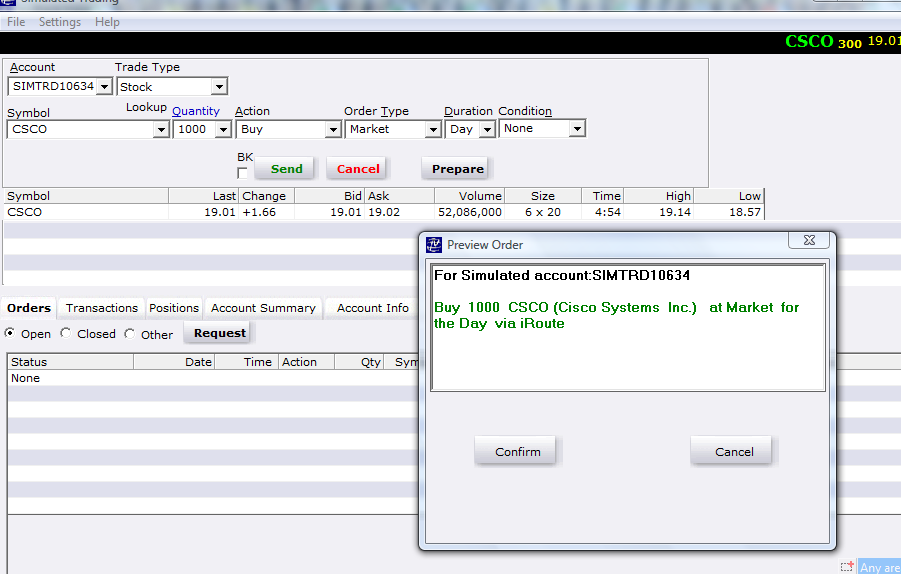Click the Quantity field showing 1000
The height and width of the screenshot is (574, 901).
coord(195,129)
